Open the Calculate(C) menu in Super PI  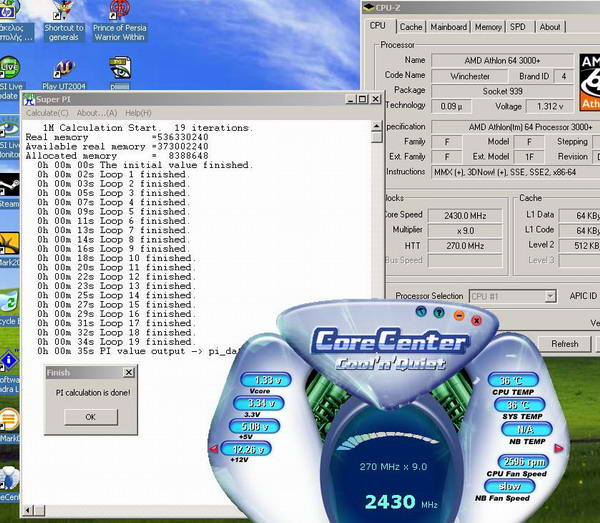(x=47, y=113)
